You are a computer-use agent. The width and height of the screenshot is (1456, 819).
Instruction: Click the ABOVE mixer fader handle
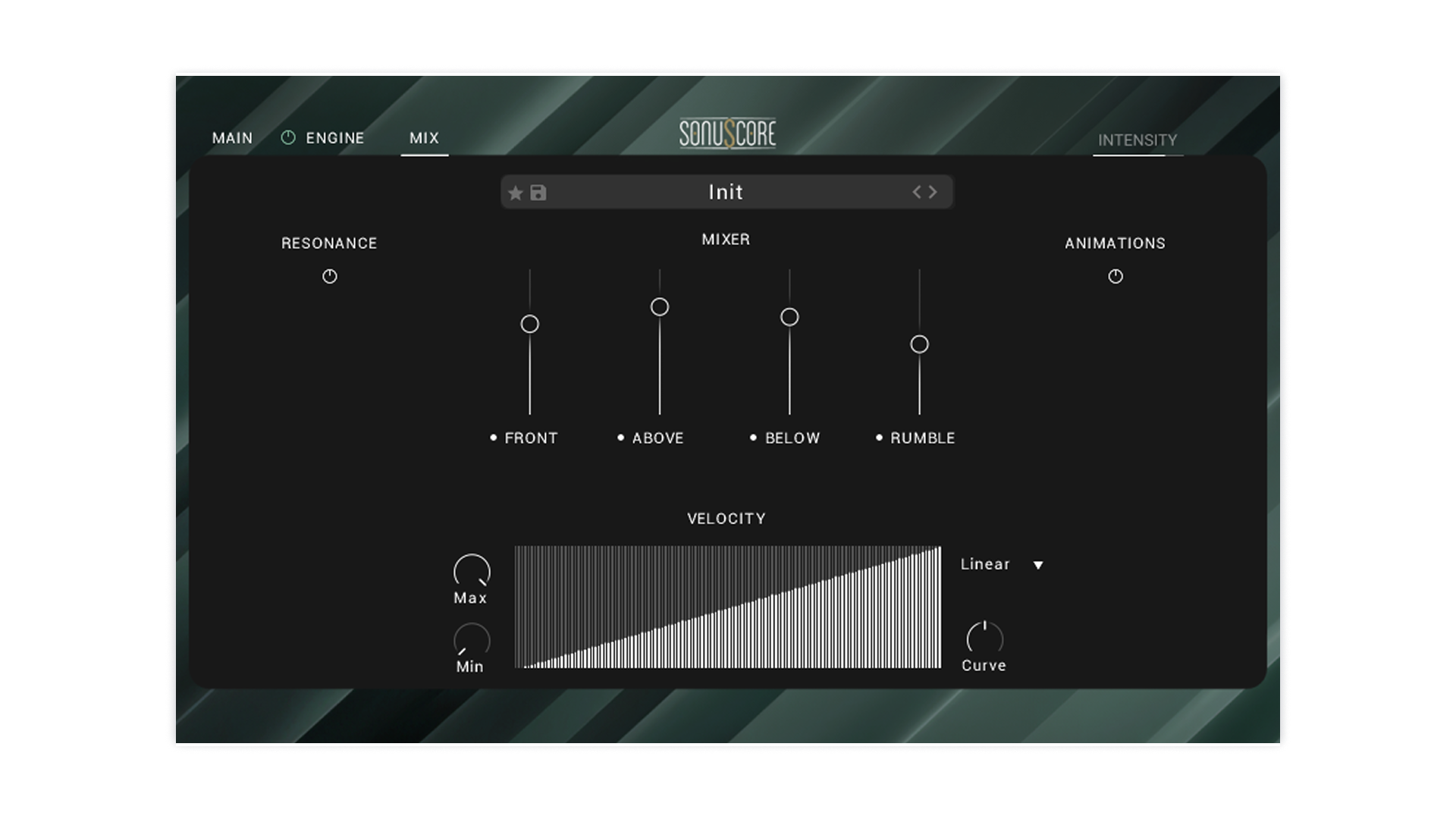(660, 307)
